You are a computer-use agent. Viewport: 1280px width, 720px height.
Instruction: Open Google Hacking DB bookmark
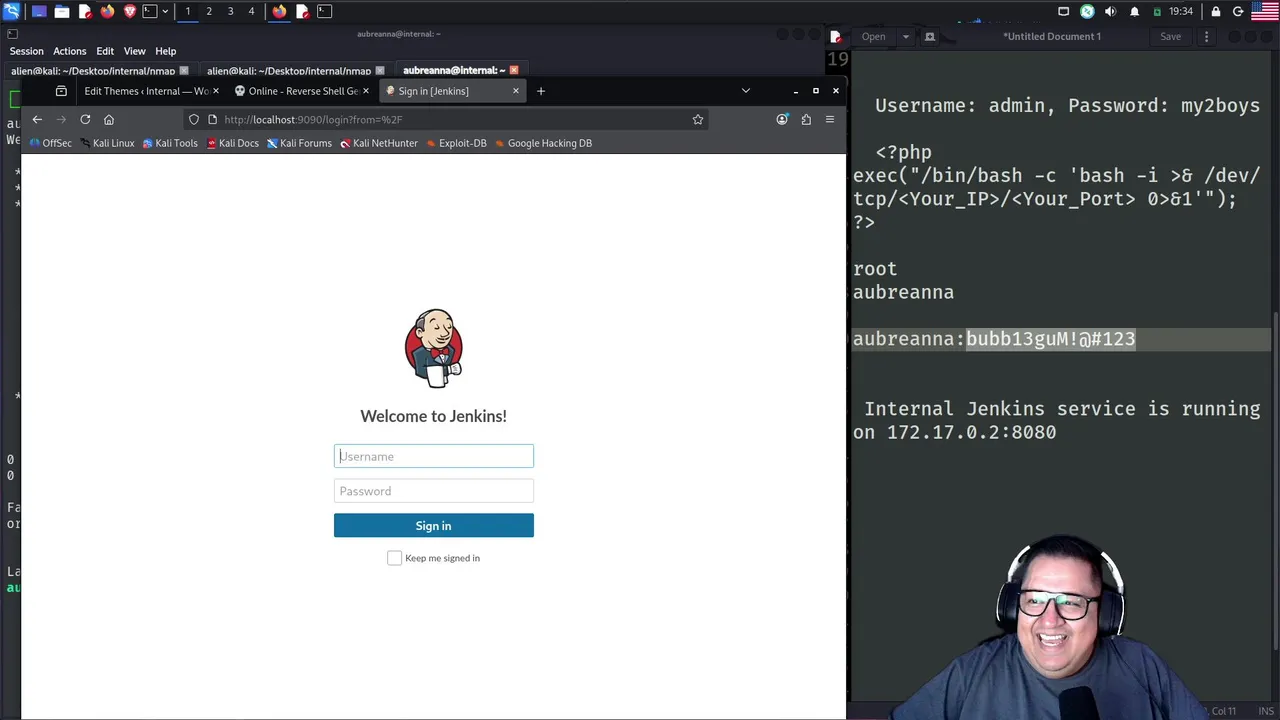(x=543, y=143)
